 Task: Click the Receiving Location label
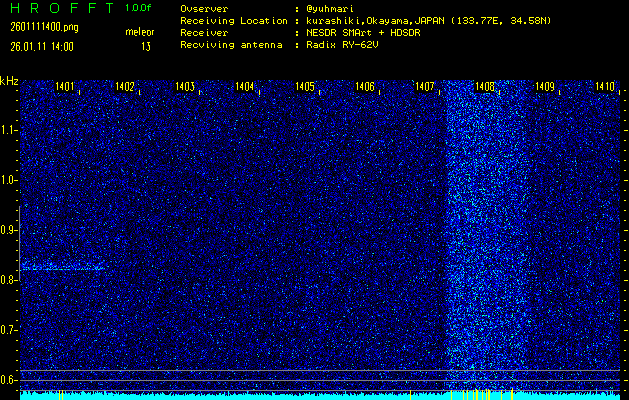pyautogui.click(x=234, y=21)
